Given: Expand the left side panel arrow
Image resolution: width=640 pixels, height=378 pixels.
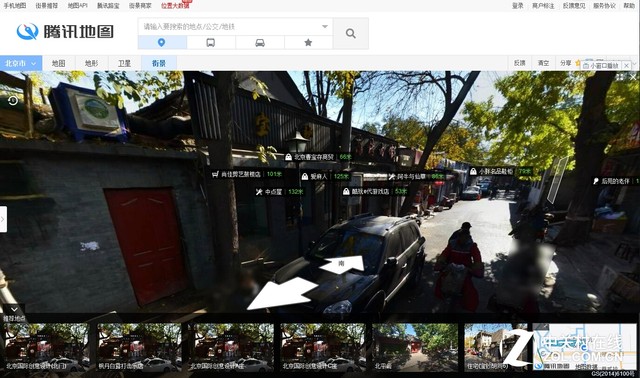Looking at the screenshot, I should [x=3, y=219].
